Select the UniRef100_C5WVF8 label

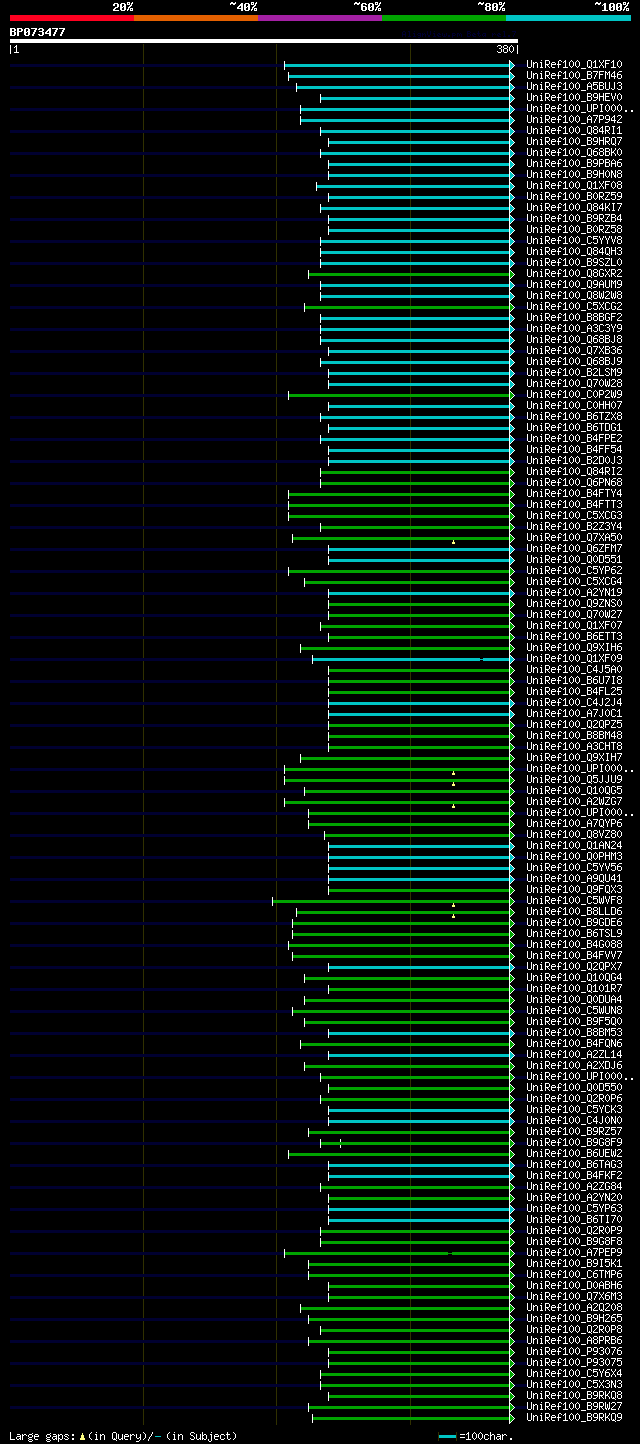(574, 901)
